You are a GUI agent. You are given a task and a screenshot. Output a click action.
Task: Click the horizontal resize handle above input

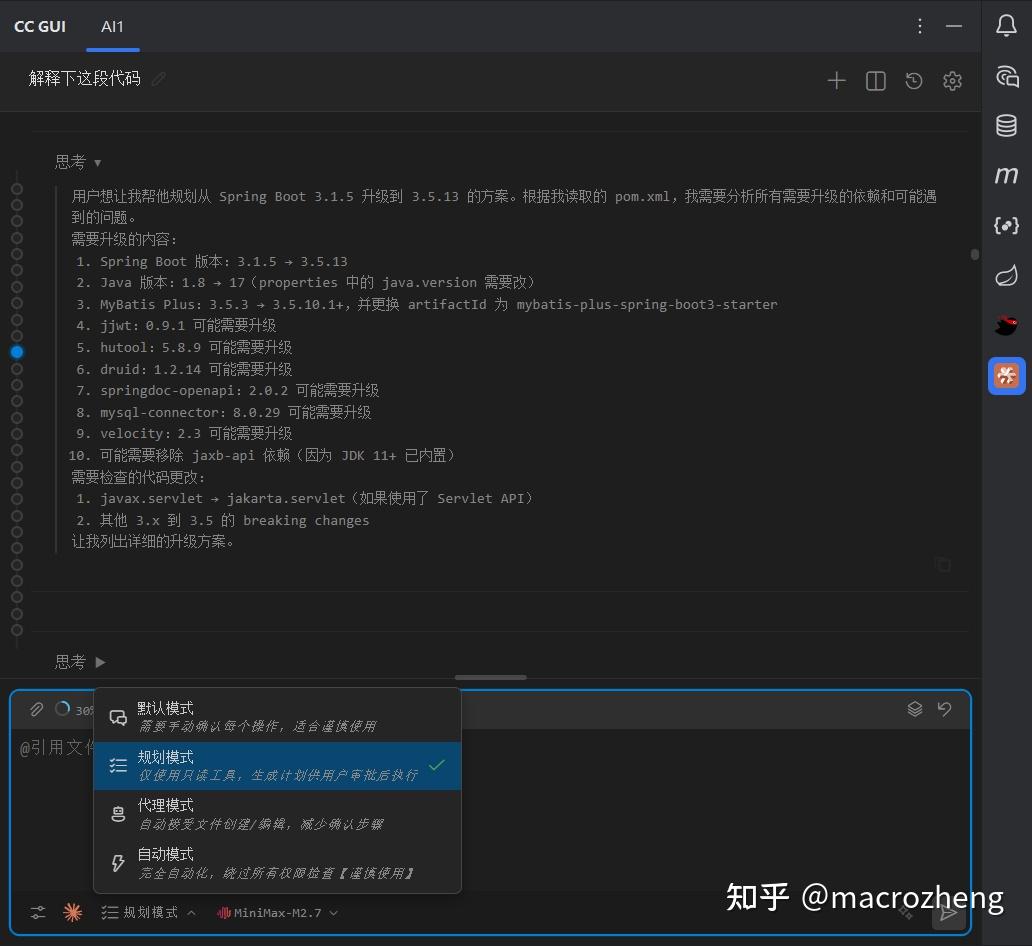pyautogui.click(x=490, y=677)
